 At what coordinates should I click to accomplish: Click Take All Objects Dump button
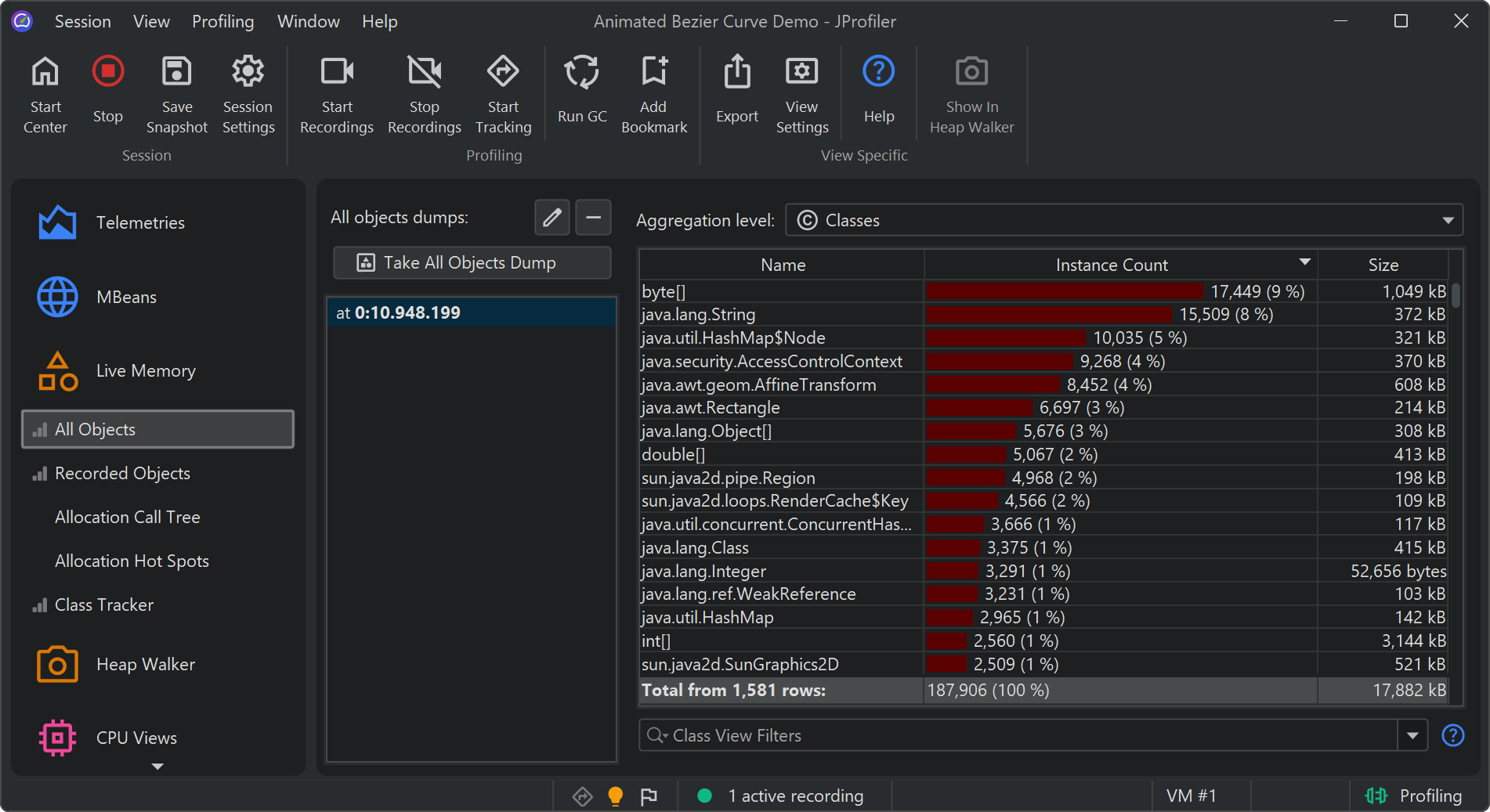pyautogui.click(x=472, y=263)
